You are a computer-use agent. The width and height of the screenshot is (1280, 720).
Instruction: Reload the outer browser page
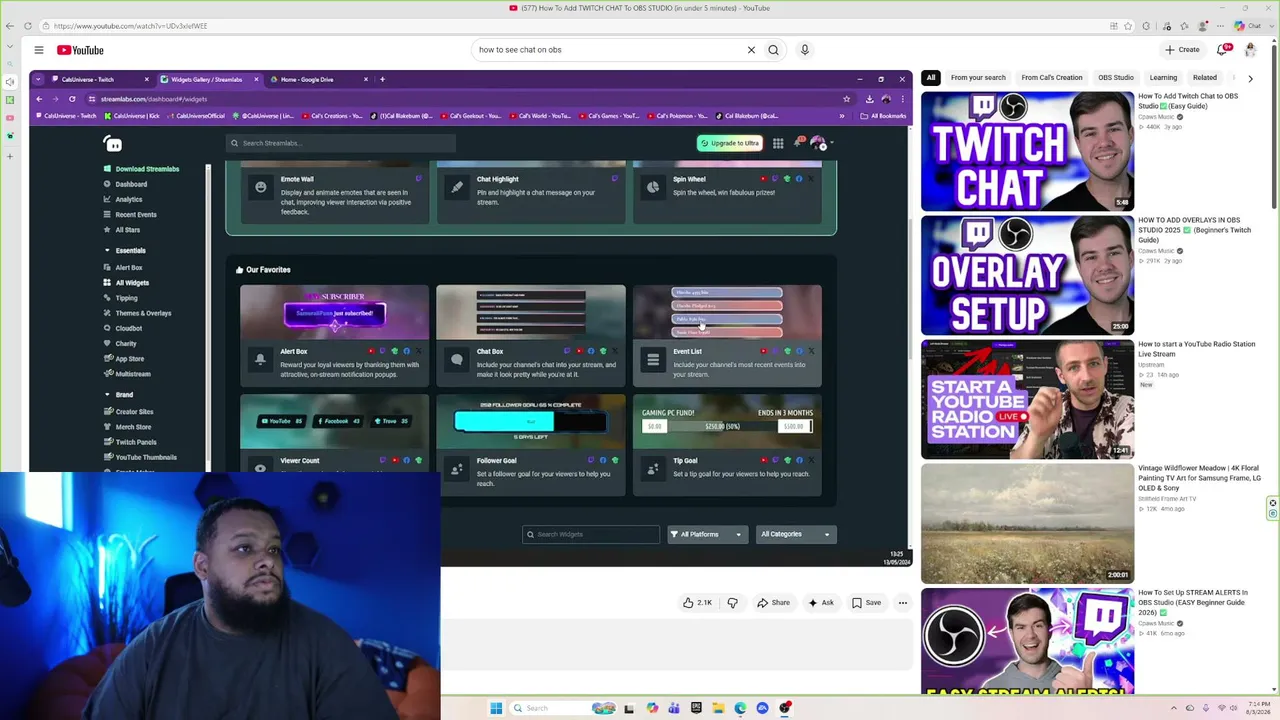pyautogui.click(x=27, y=26)
